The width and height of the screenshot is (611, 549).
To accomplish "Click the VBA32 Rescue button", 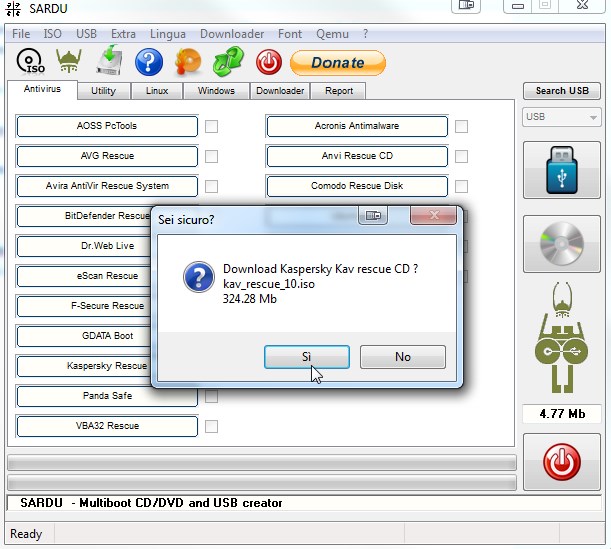I will coord(107,426).
